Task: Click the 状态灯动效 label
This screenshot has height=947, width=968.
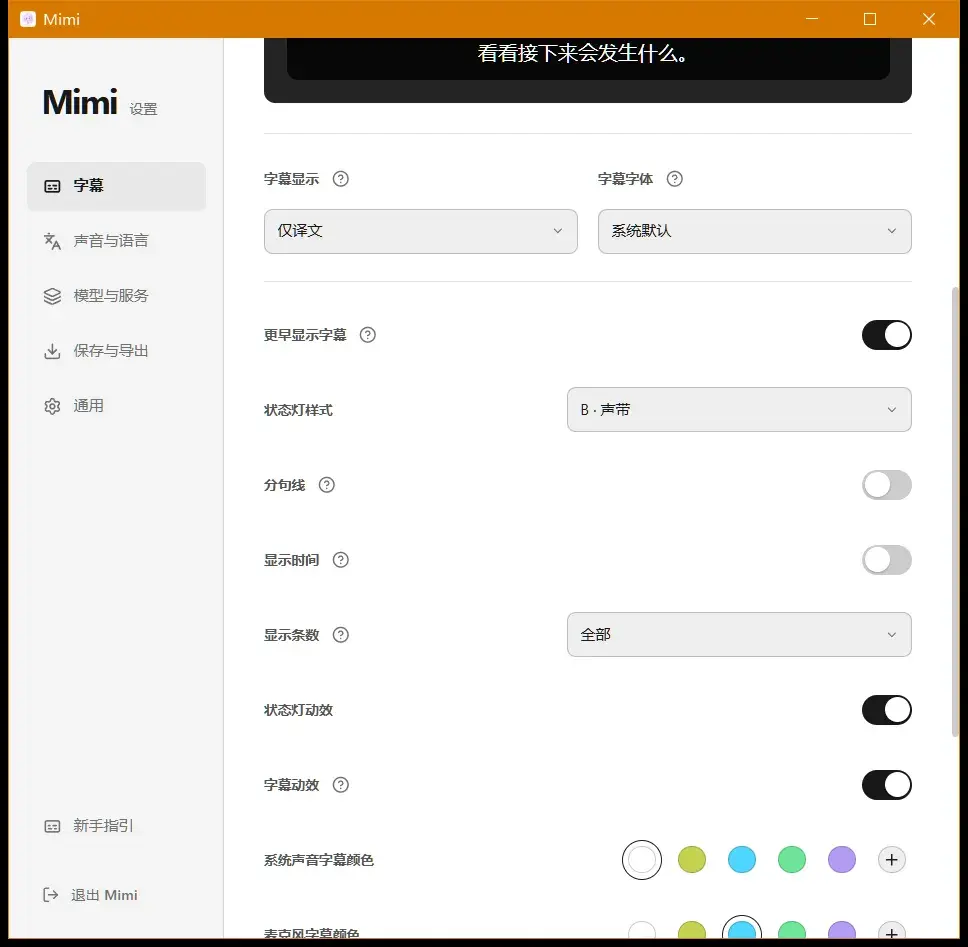Action: [x=298, y=710]
